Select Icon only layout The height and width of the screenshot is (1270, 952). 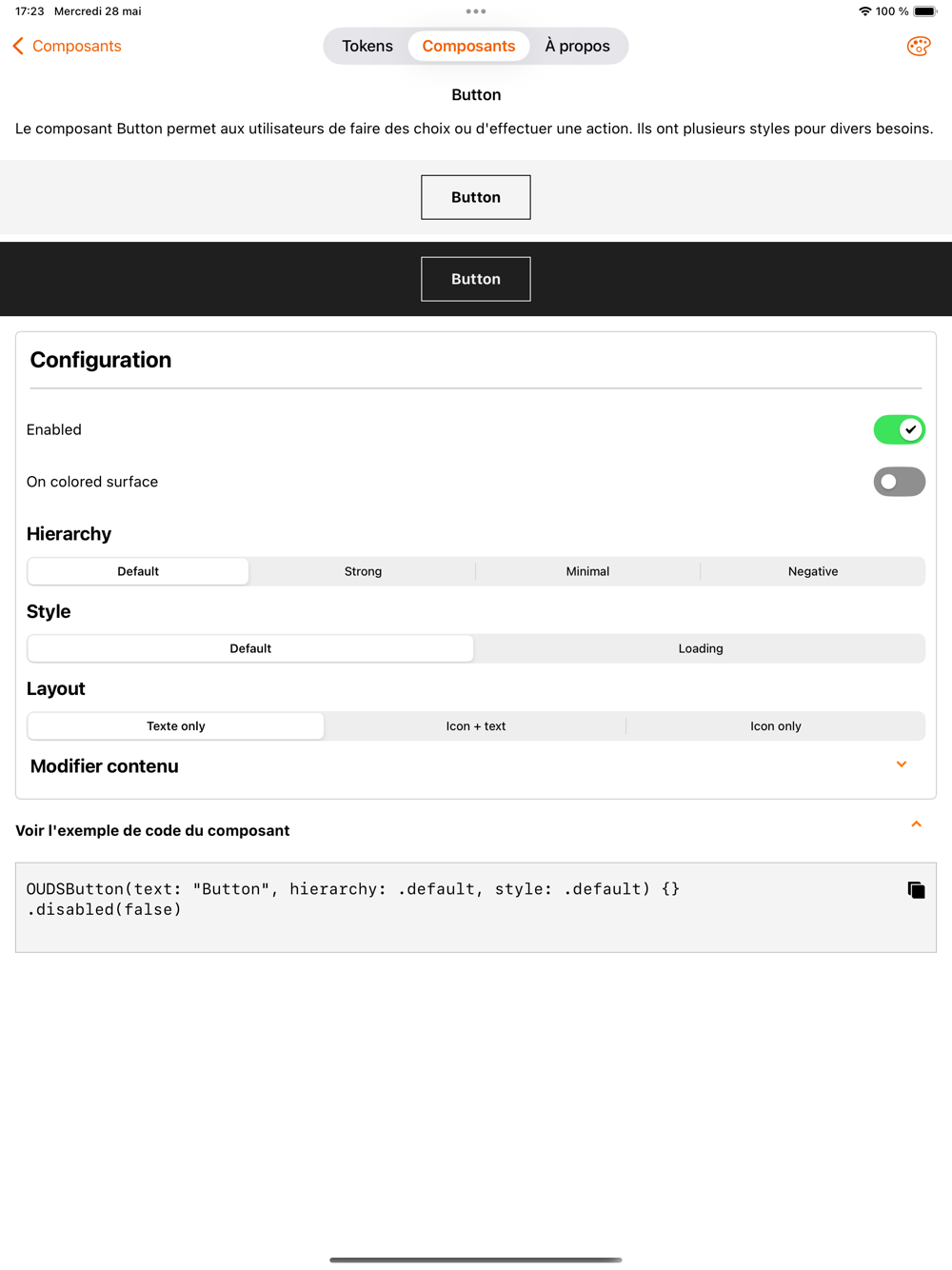point(775,725)
